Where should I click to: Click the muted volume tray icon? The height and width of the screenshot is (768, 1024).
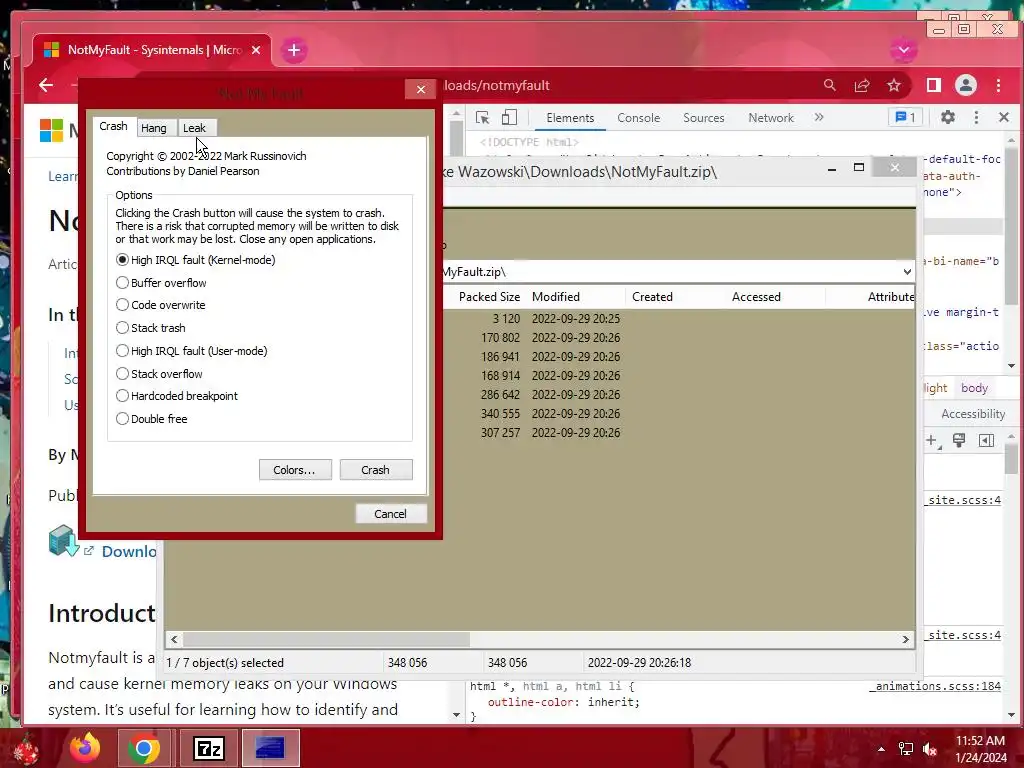(x=930, y=749)
